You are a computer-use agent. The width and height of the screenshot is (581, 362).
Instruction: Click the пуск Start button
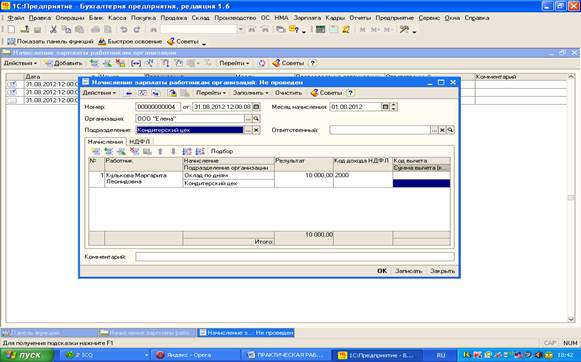tap(27, 355)
